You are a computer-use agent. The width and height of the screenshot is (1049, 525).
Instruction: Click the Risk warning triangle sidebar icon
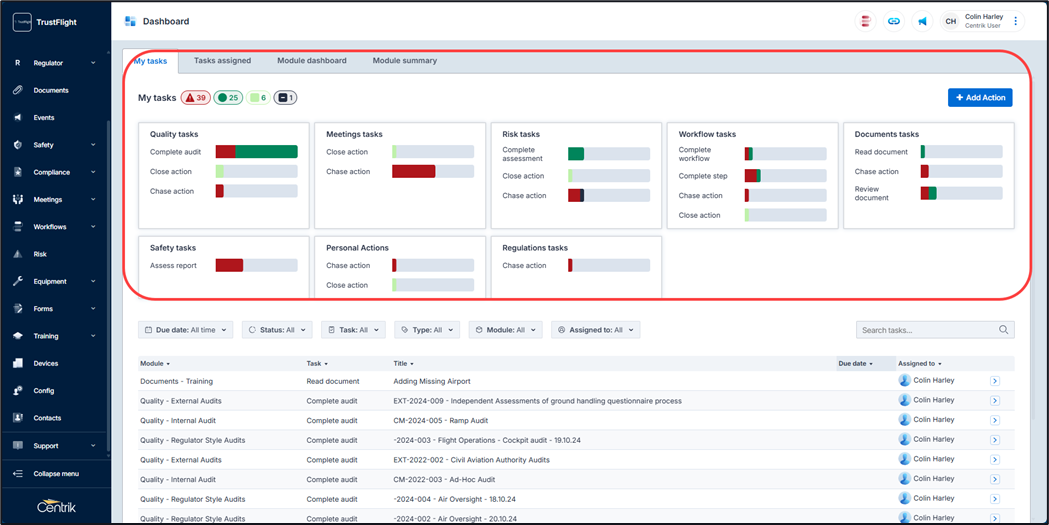(x=18, y=254)
